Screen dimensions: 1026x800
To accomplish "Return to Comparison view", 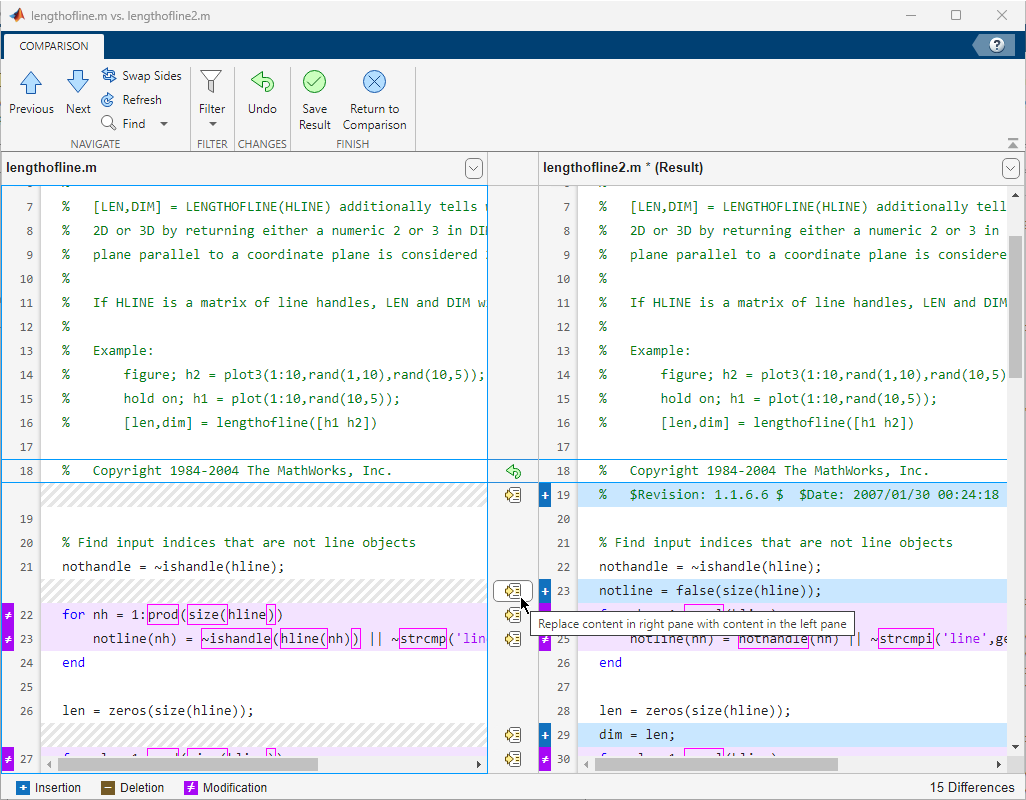I will click(374, 101).
